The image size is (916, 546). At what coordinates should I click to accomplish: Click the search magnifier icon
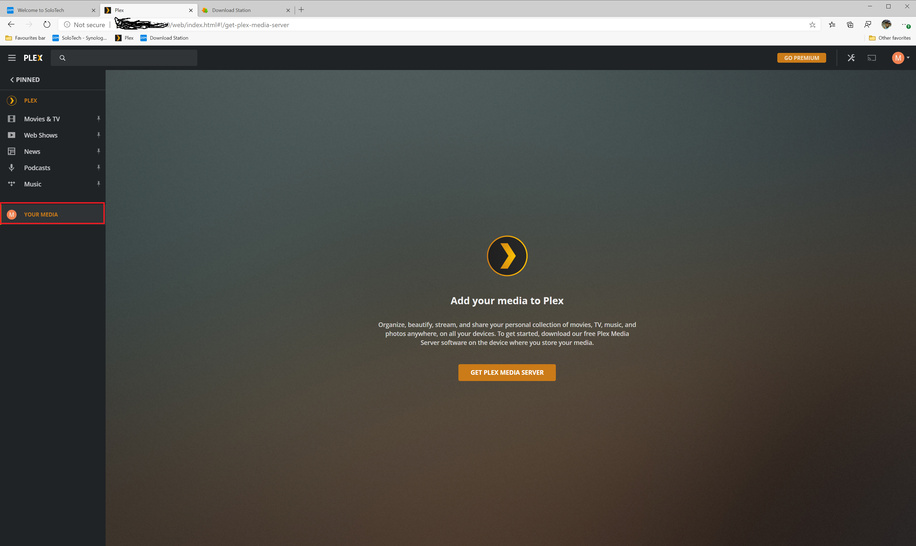(63, 58)
